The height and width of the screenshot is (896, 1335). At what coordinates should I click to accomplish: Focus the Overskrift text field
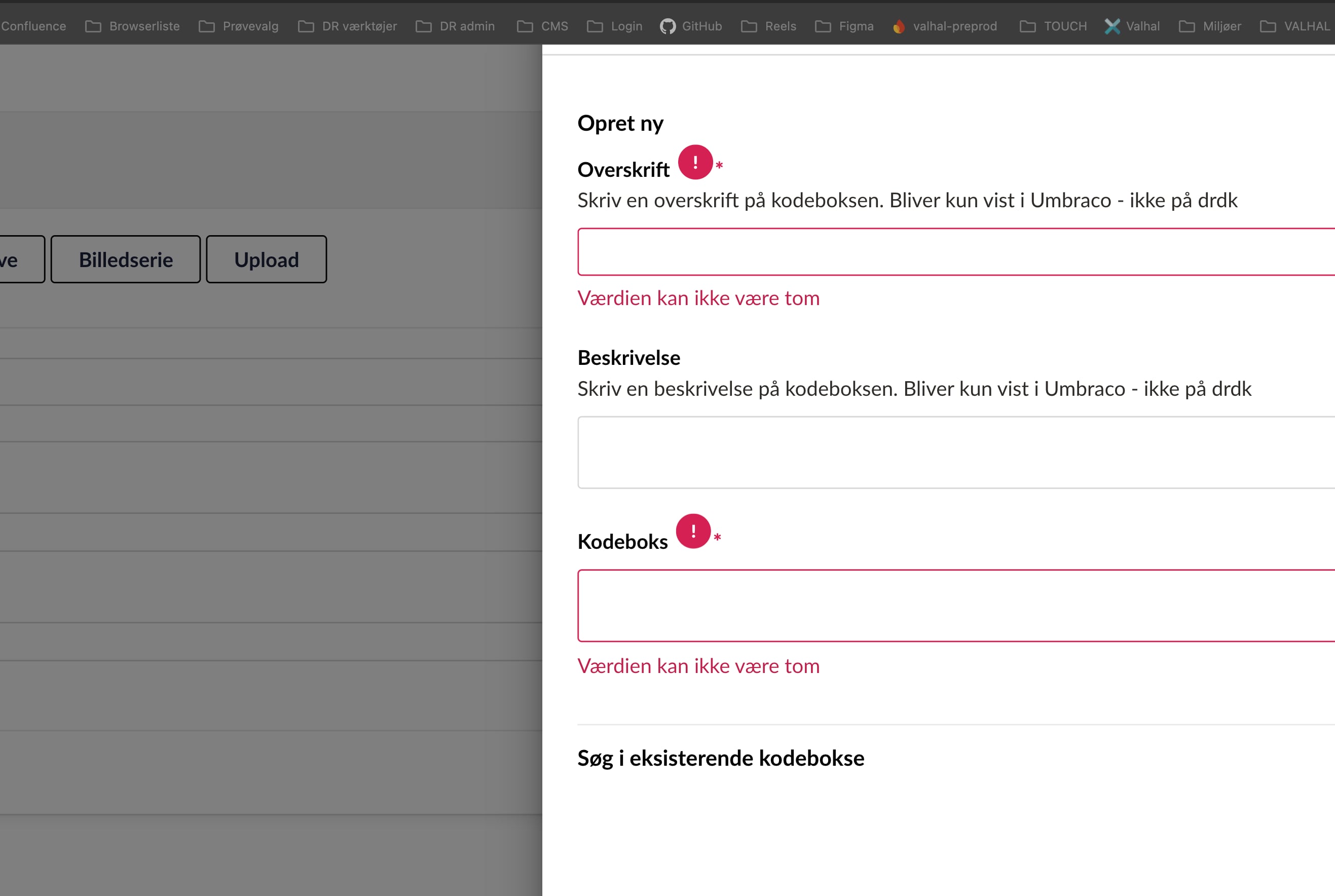coord(954,252)
